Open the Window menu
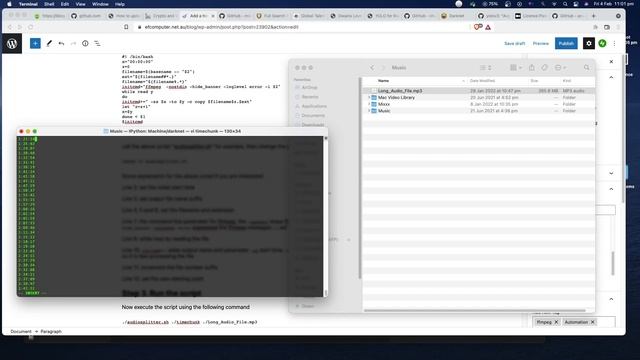This screenshot has height=360, width=640. pos(100,4)
